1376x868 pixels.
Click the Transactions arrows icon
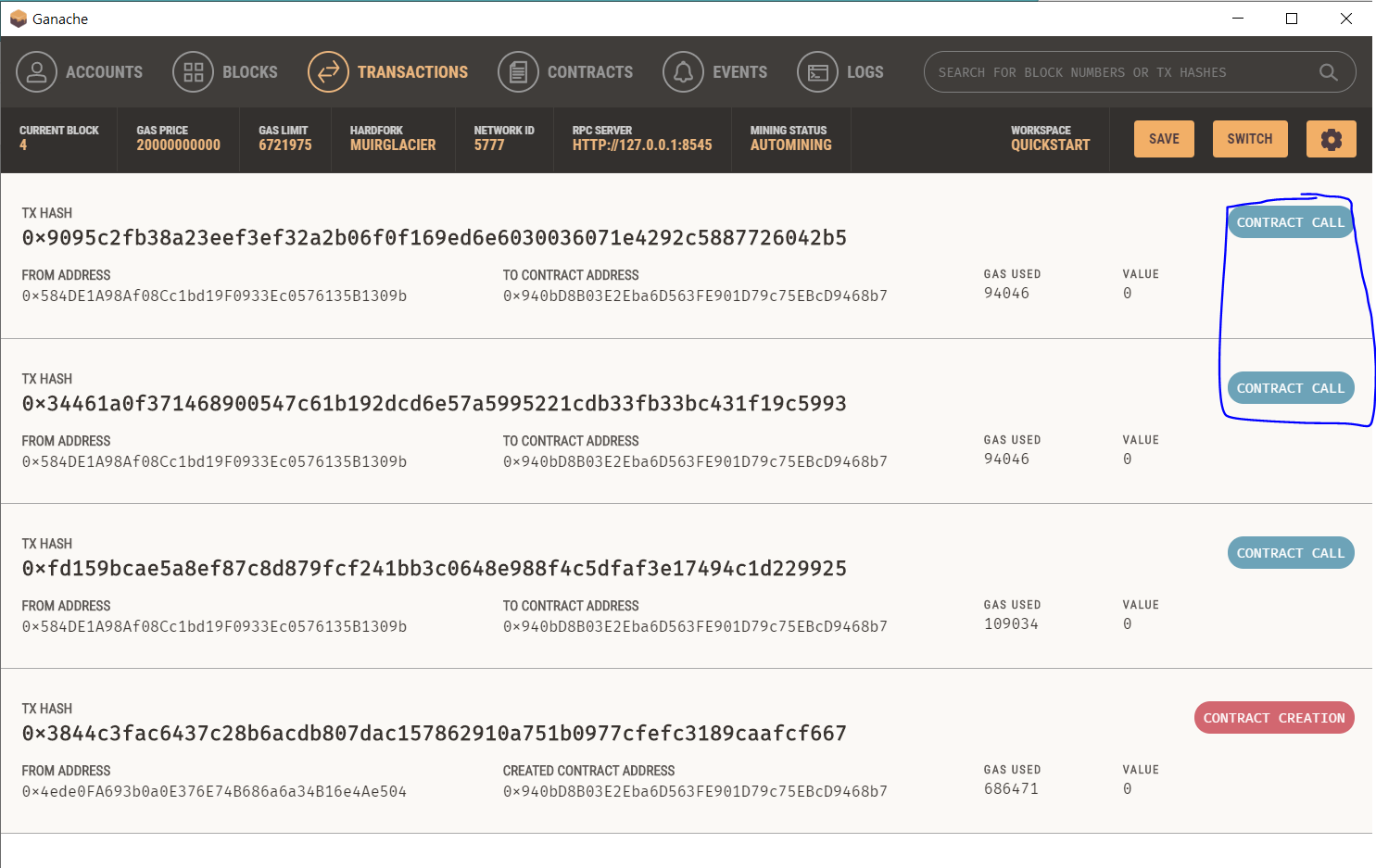328,72
